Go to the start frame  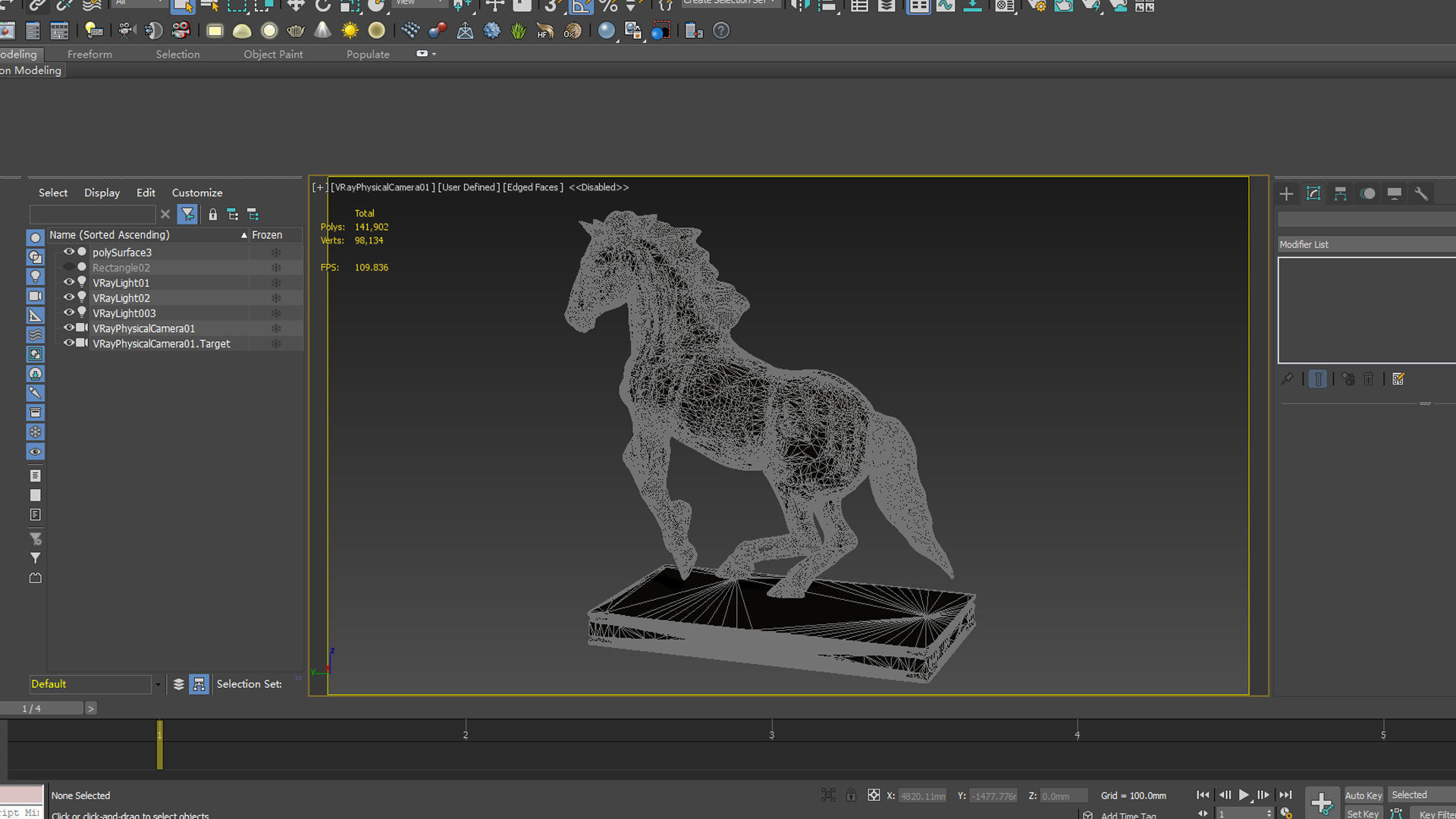point(1203,795)
